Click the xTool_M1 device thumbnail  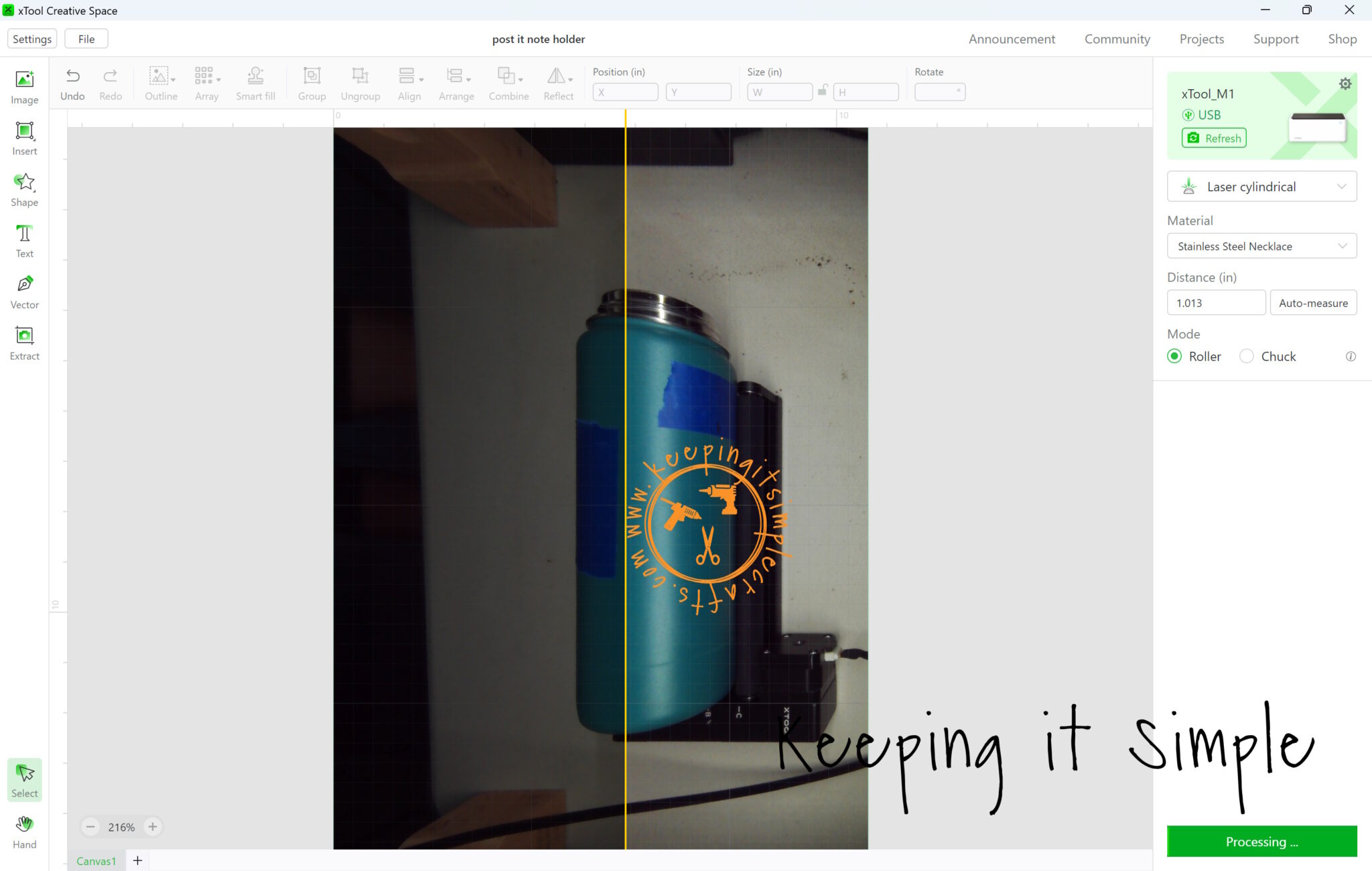(1317, 127)
